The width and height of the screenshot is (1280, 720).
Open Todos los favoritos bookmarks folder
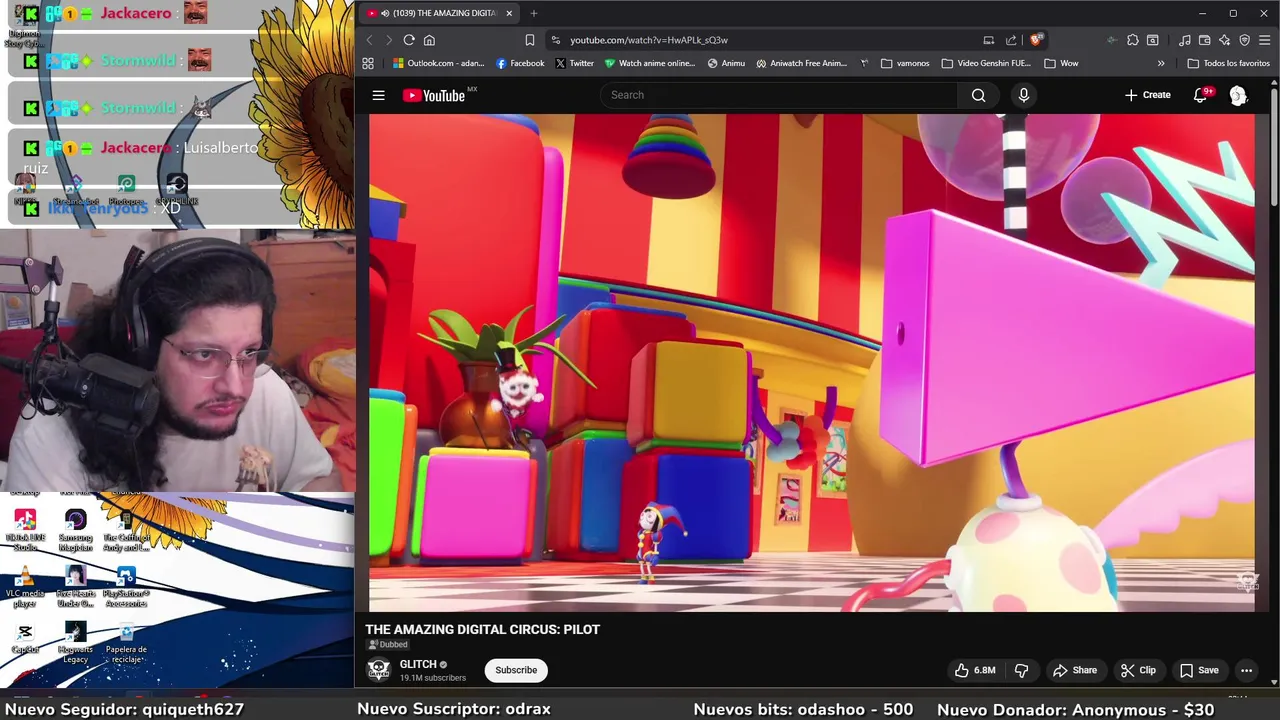click(1228, 63)
